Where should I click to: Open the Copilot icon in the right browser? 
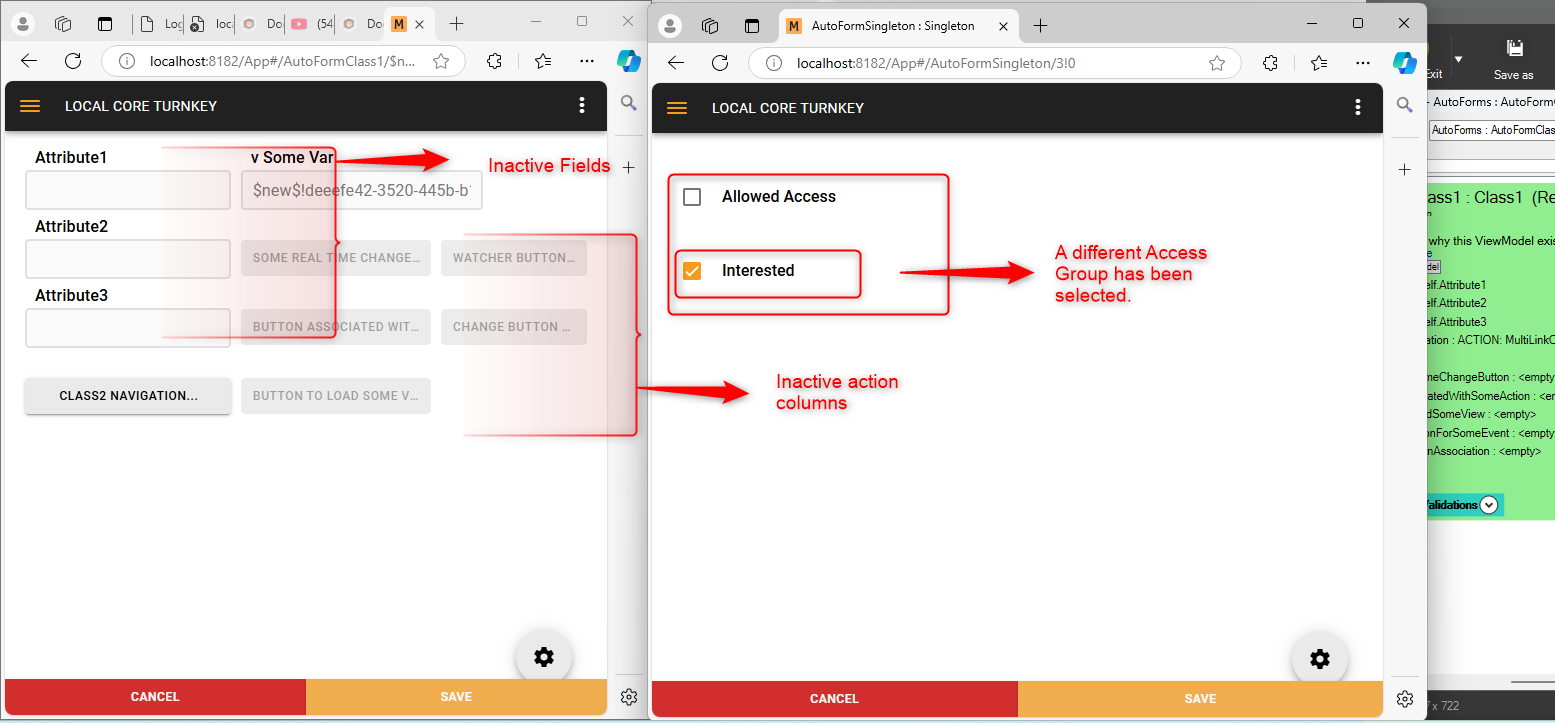point(1405,62)
